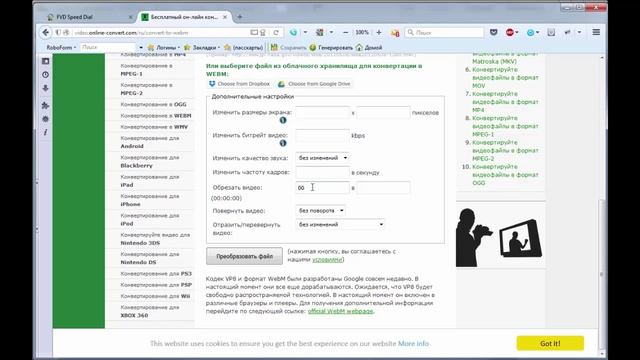This screenshot has width=640, height=360.
Task: Open the official WebM webpage link
Action: [x=340, y=311]
